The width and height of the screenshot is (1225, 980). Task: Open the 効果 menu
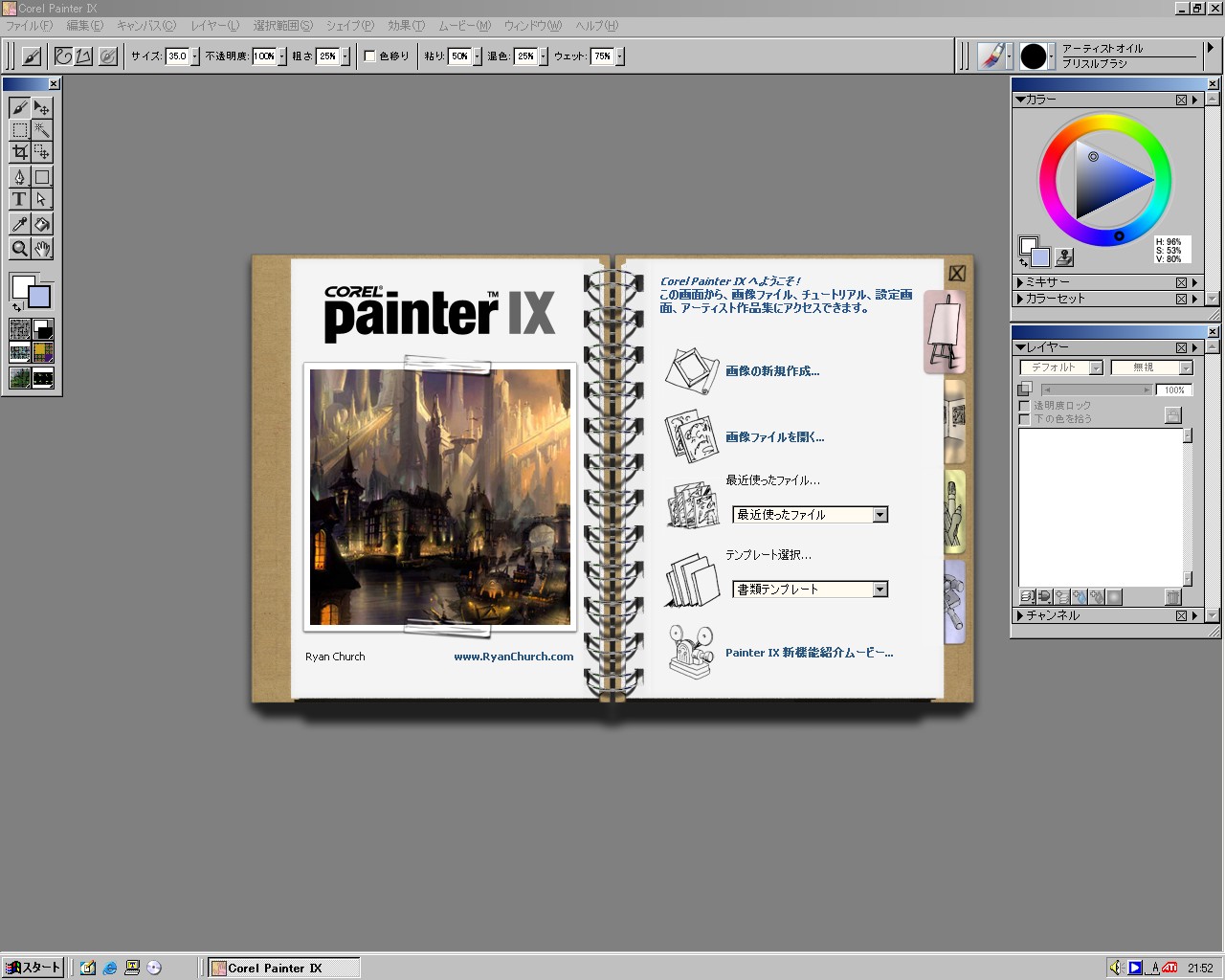[x=406, y=26]
